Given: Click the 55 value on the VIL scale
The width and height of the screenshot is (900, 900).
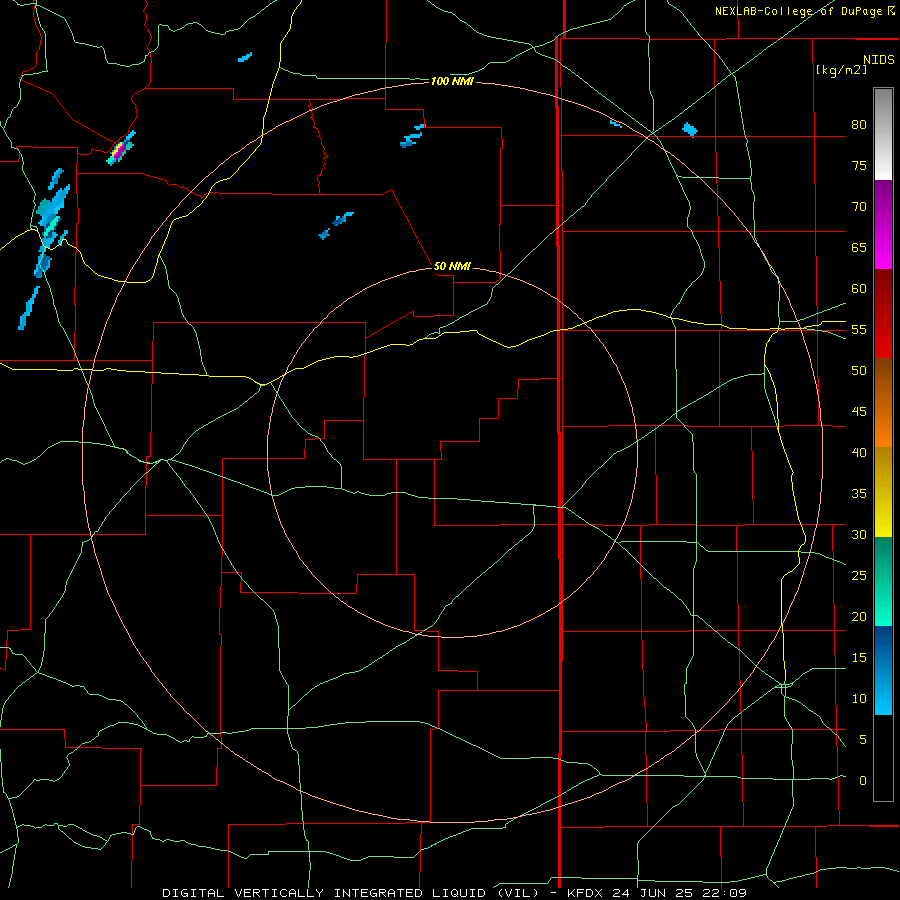Looking at the screenshot, I should point(859,329).
